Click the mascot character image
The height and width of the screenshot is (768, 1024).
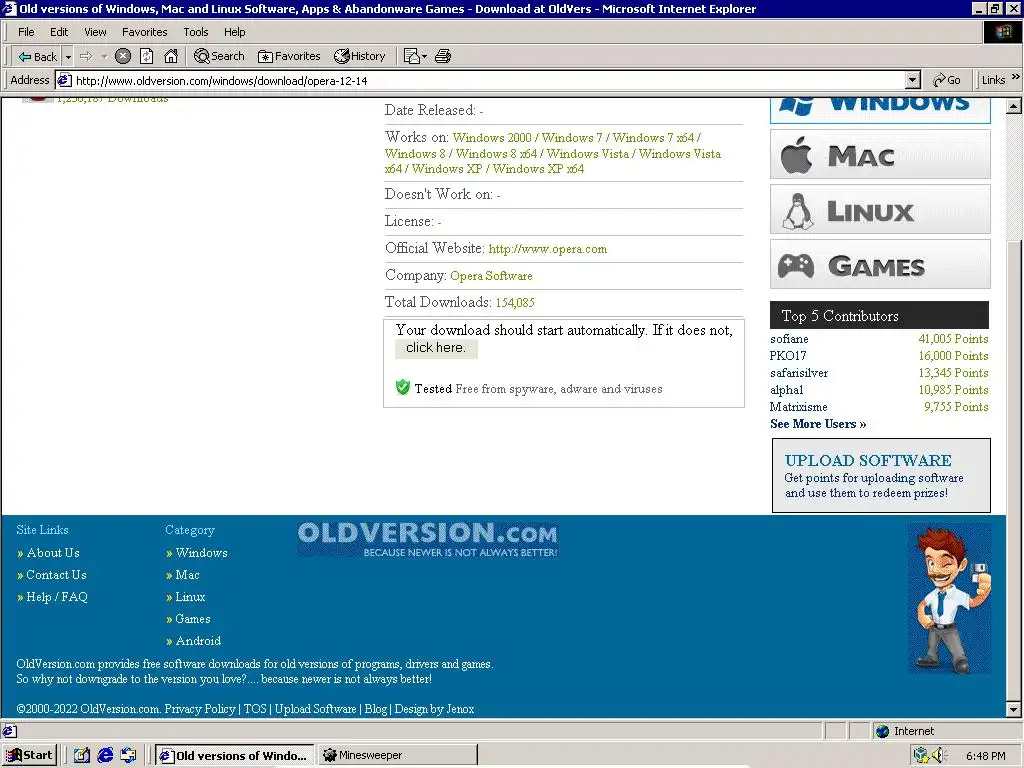tap(950, 600)
